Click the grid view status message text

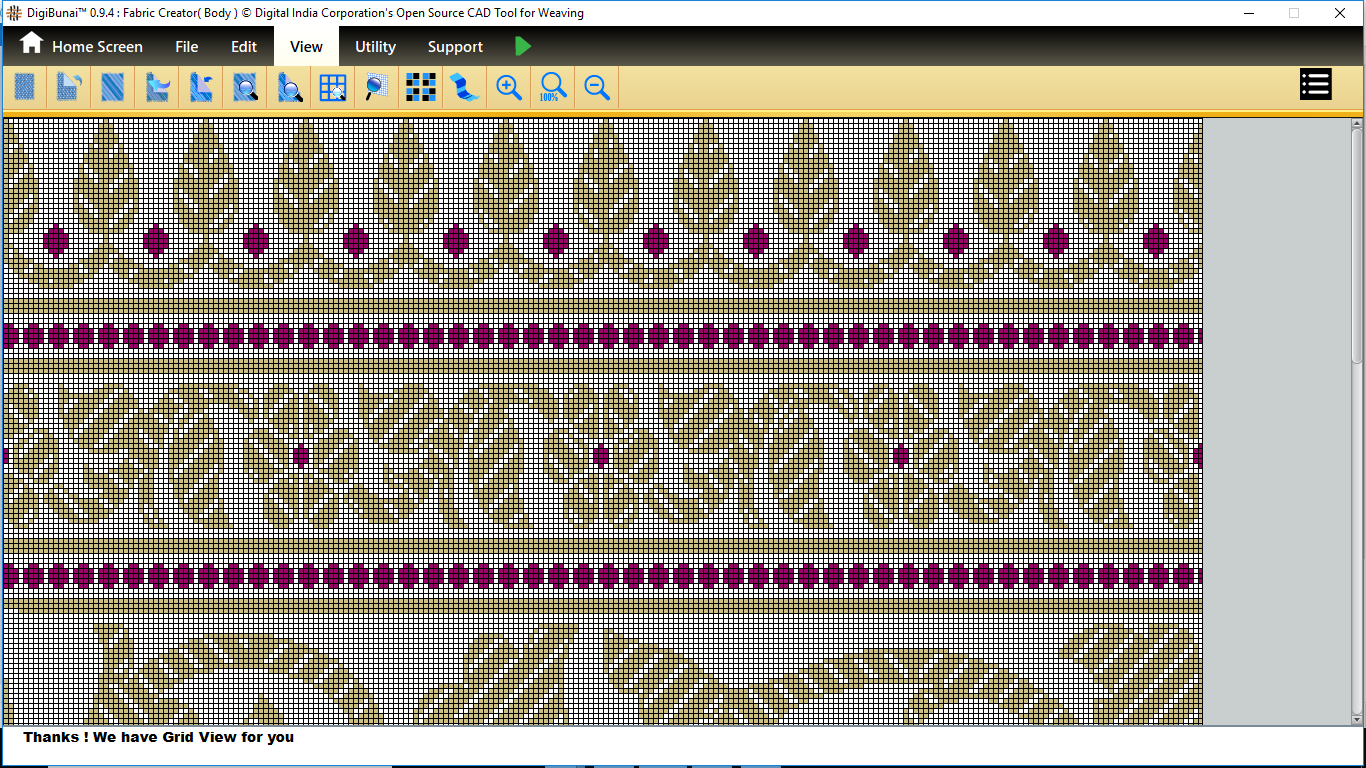coord(159,737)
